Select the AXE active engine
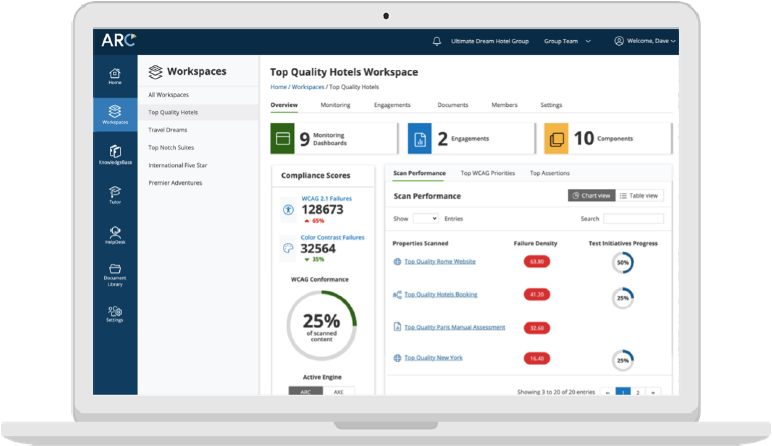Viewport: 772px width, 446px height. coord(339,392)
